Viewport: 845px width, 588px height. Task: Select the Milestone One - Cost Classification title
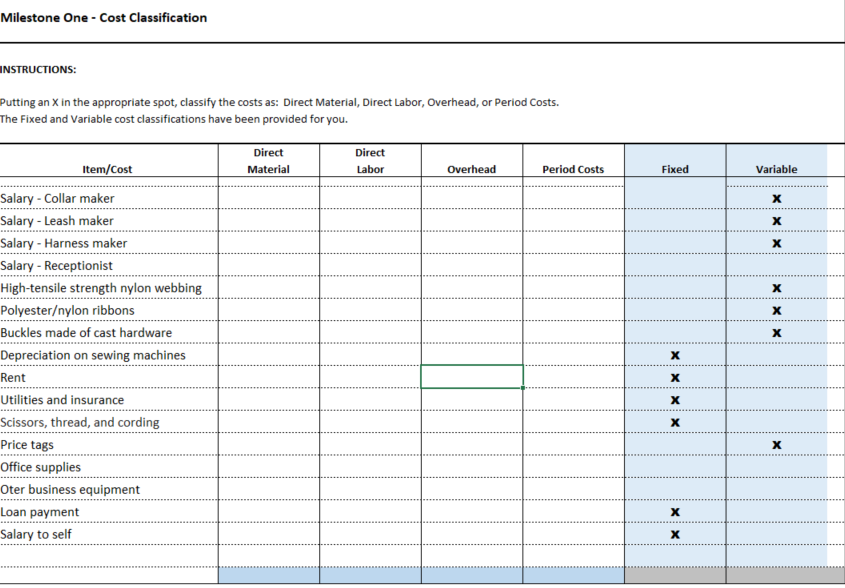pyautogui.click(x=104, y=17)
